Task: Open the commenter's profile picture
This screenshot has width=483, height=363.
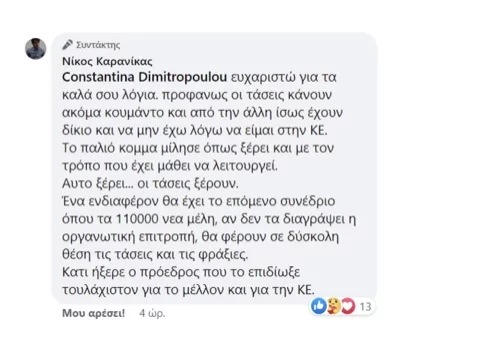Action: (36, 49)
